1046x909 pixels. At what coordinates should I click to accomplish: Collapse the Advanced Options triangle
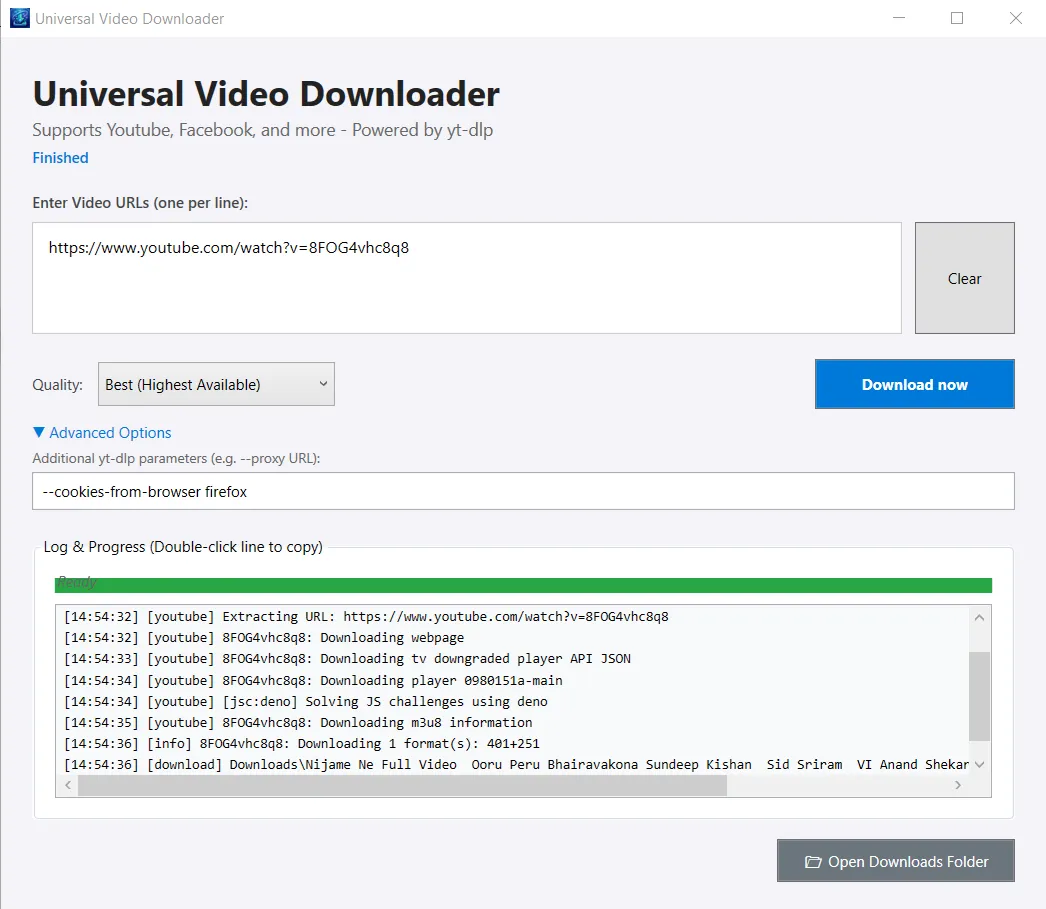tap(39, 432)
